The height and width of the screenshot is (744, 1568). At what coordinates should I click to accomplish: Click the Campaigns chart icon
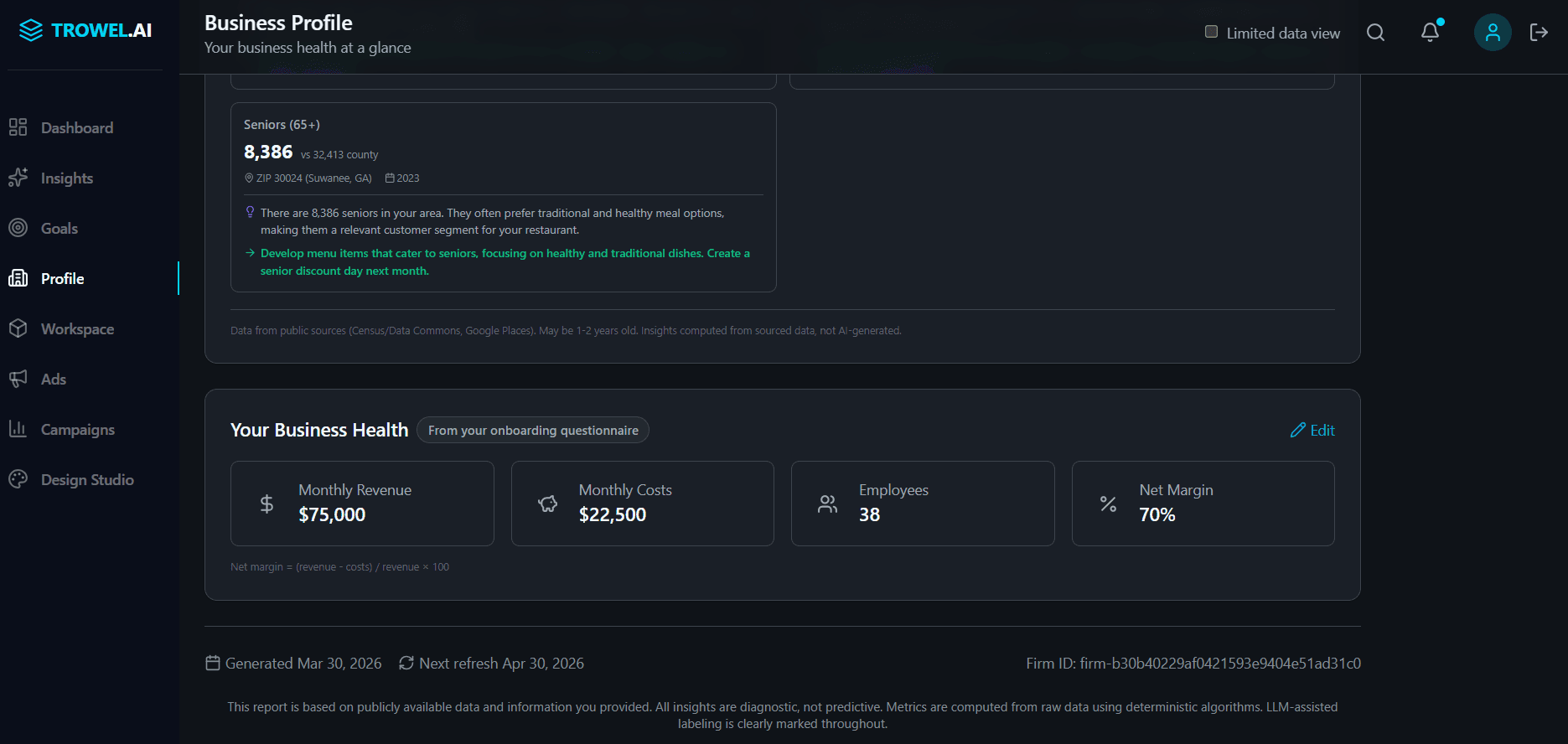tap(18, 429)
